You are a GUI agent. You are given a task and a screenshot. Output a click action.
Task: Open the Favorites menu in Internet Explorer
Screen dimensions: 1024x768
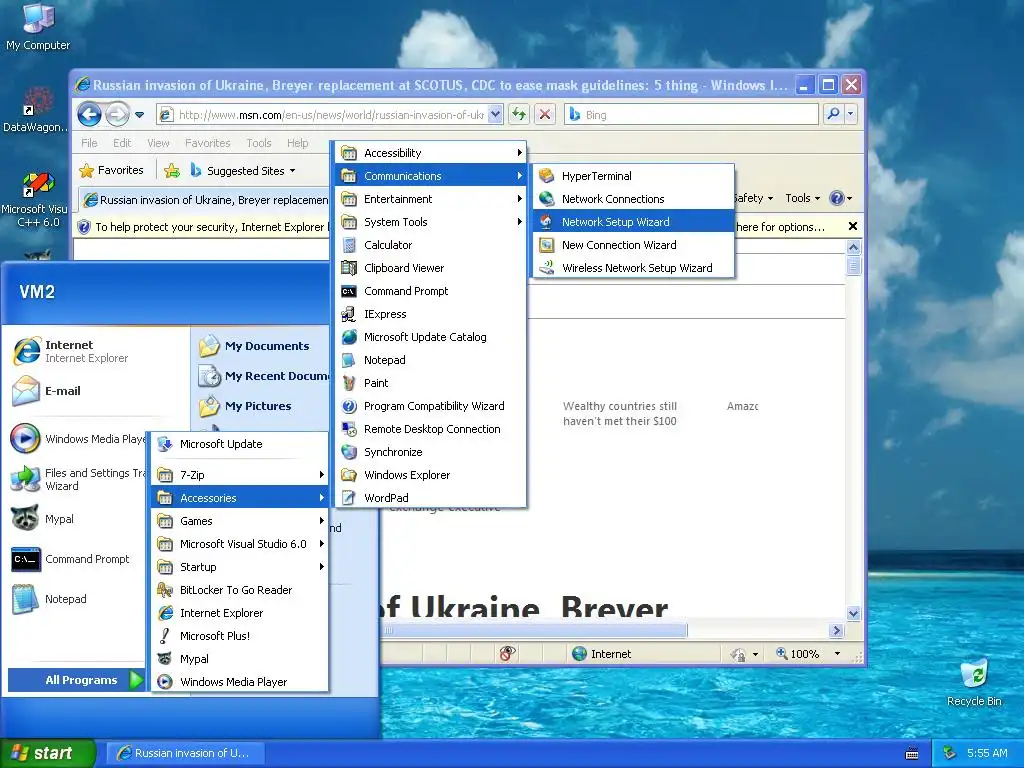click(x=208, y=143)
